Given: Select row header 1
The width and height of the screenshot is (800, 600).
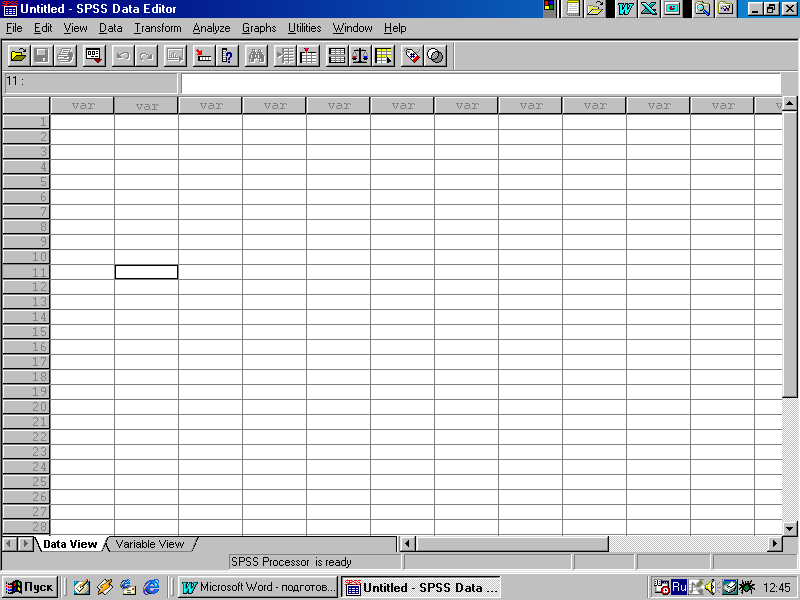Looking at the screenshot, I should pos(26,121).
